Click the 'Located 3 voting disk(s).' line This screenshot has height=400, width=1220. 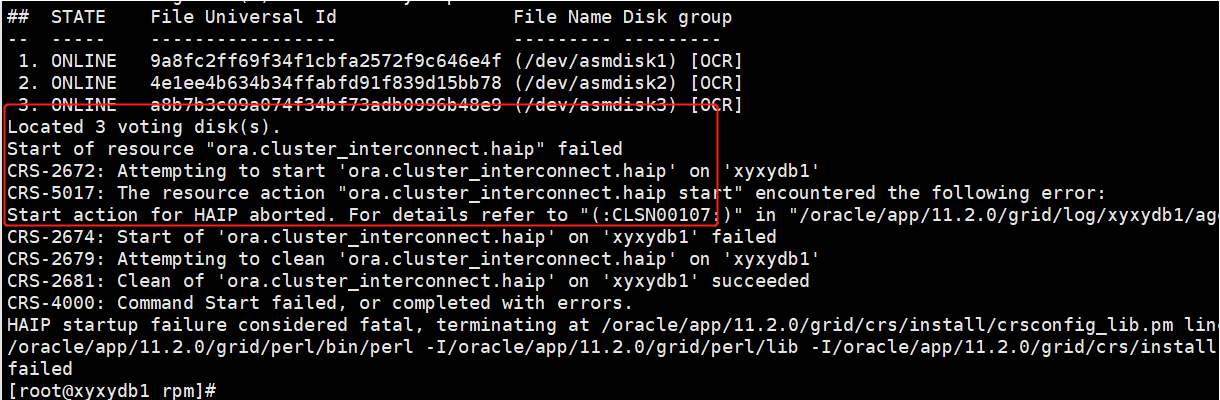tap(145, 127)
